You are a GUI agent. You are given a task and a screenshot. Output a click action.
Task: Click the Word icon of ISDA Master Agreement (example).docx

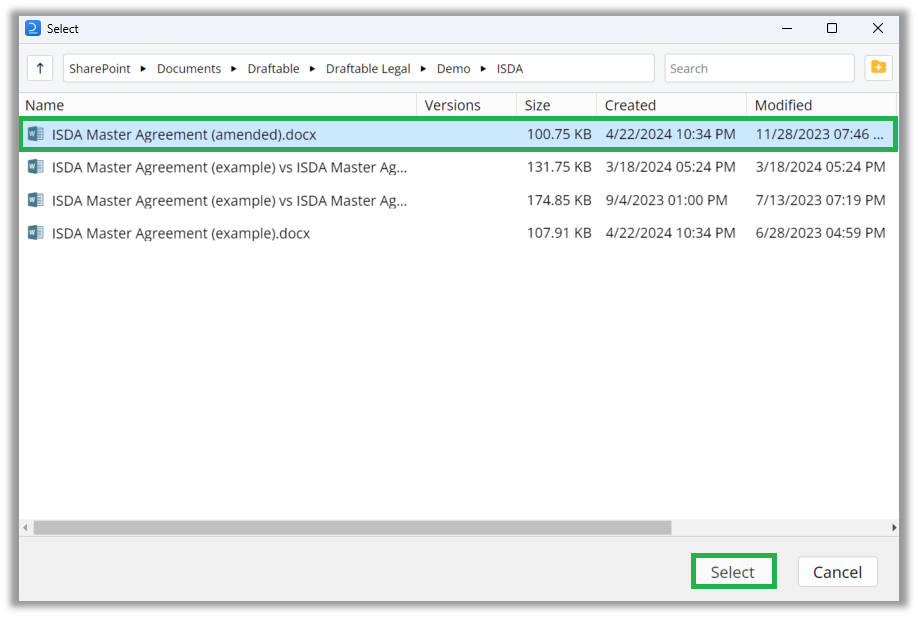point(36,233)
